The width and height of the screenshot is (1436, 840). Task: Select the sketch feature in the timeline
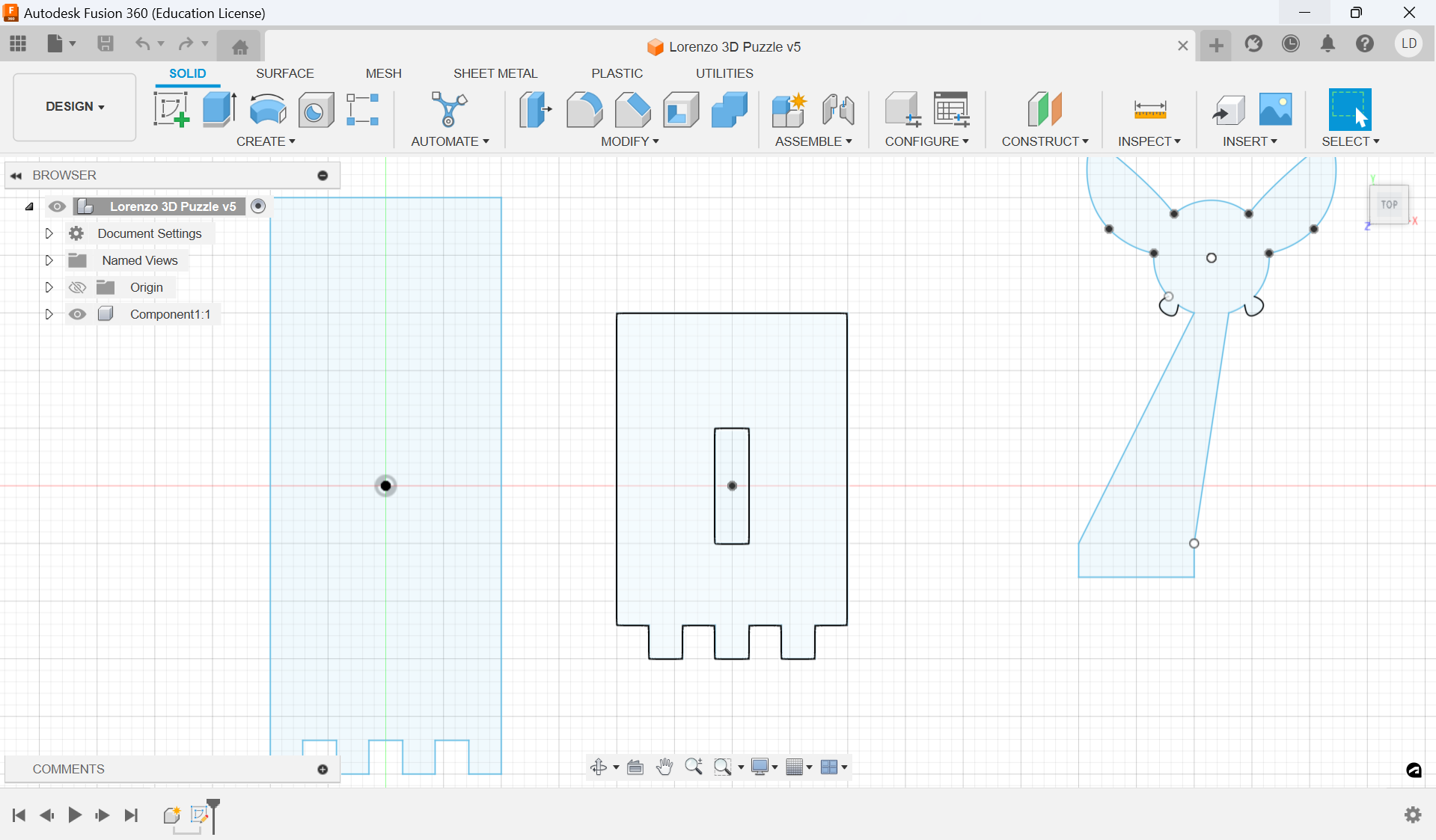[x=199, y=815]
